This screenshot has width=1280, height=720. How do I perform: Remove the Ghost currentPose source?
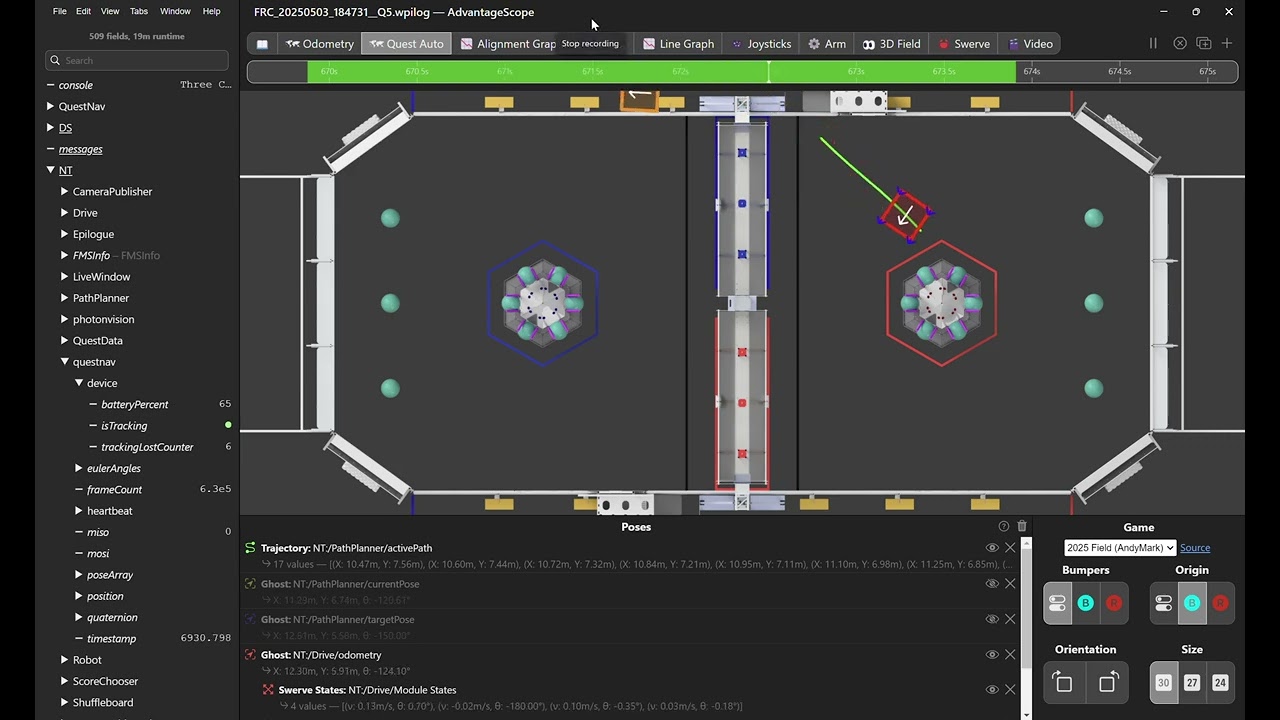[1010, 584]
